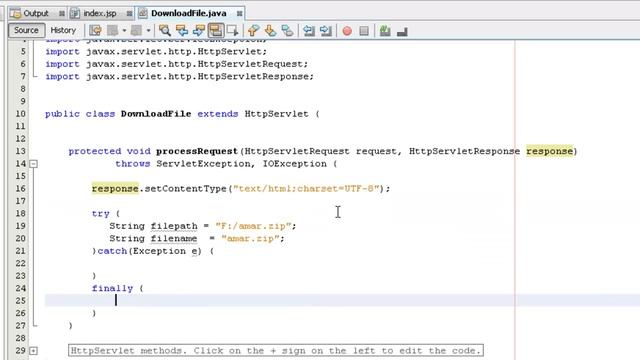
Task: Click the Back navigation icon in editor toolbar
Action: 113,31
